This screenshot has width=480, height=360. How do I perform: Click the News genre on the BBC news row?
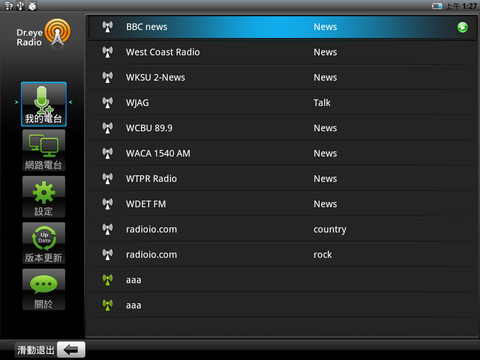tap(325, 27)
